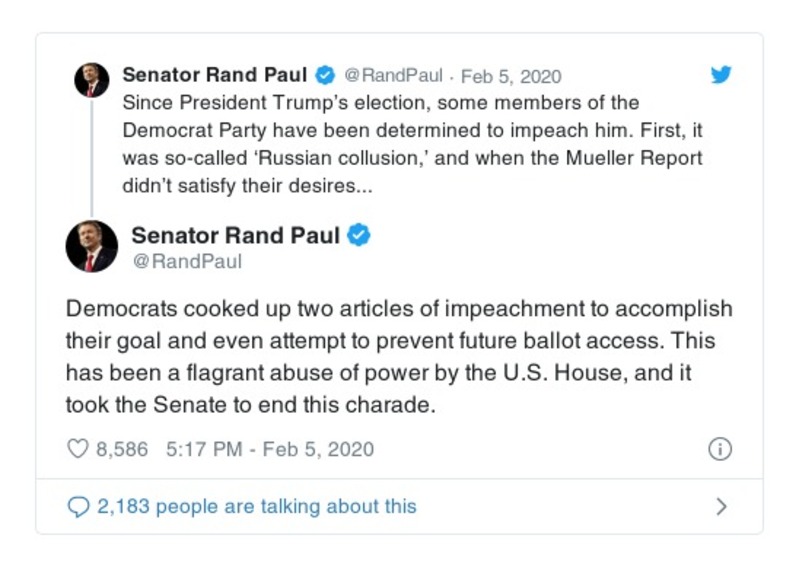Click the blue speech bubble icon
799x583 pixels.
[x=78, y=506]
